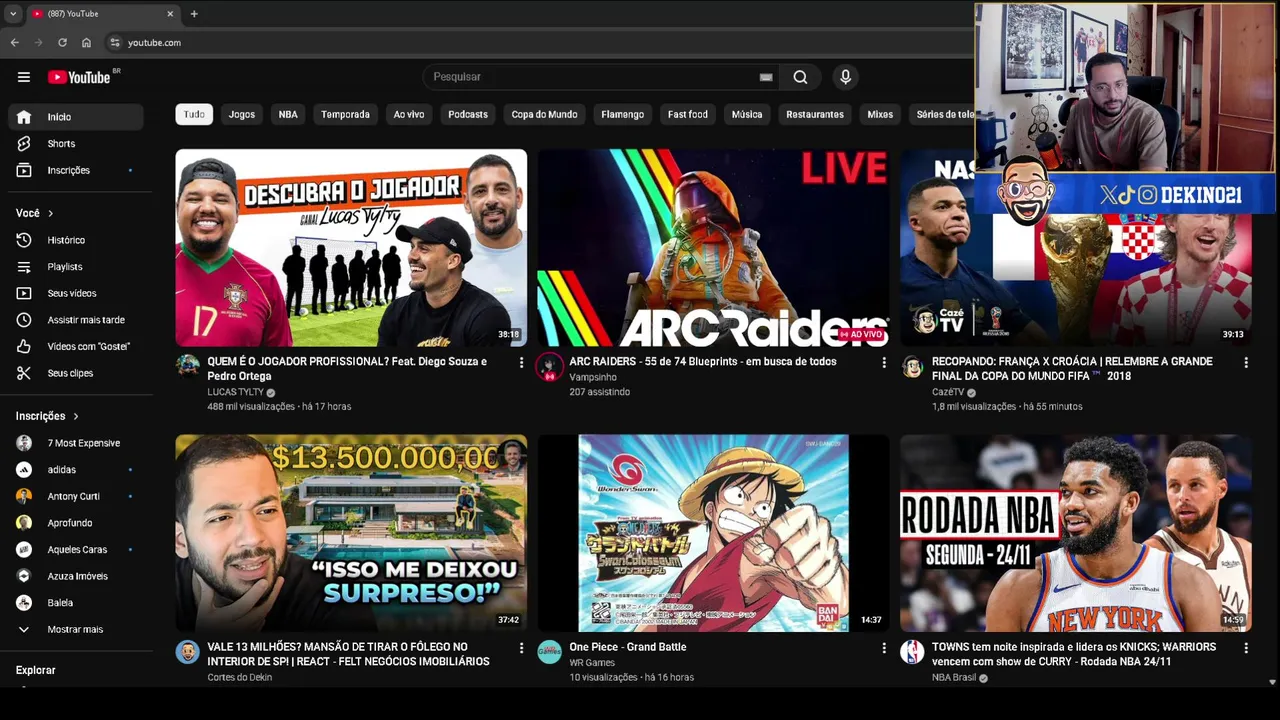The image size is (1280, 720).
Task: Click the search magnifier button
Action: 800,77
